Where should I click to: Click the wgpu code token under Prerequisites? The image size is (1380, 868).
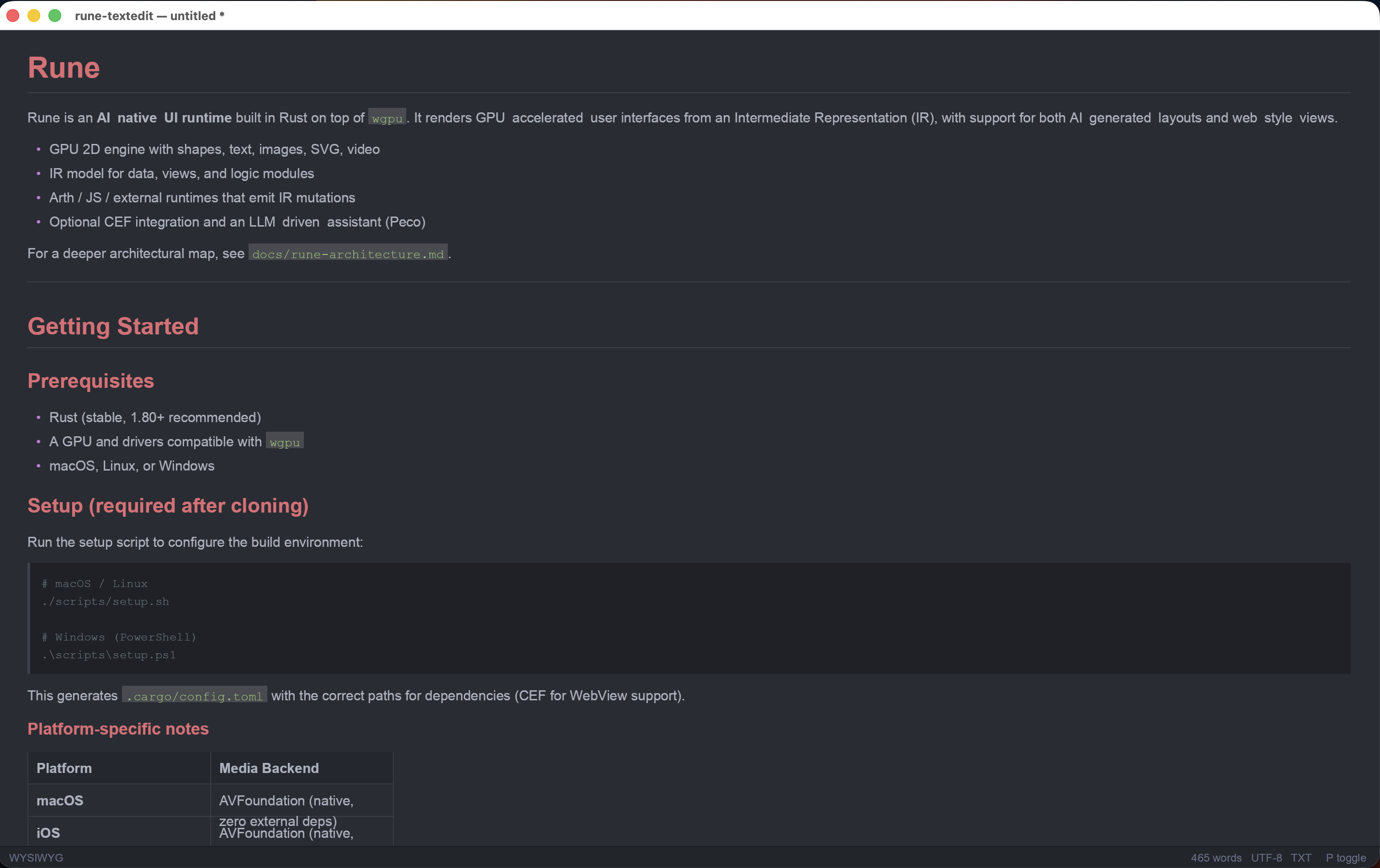pyautogui.click(x=284, y=442)
